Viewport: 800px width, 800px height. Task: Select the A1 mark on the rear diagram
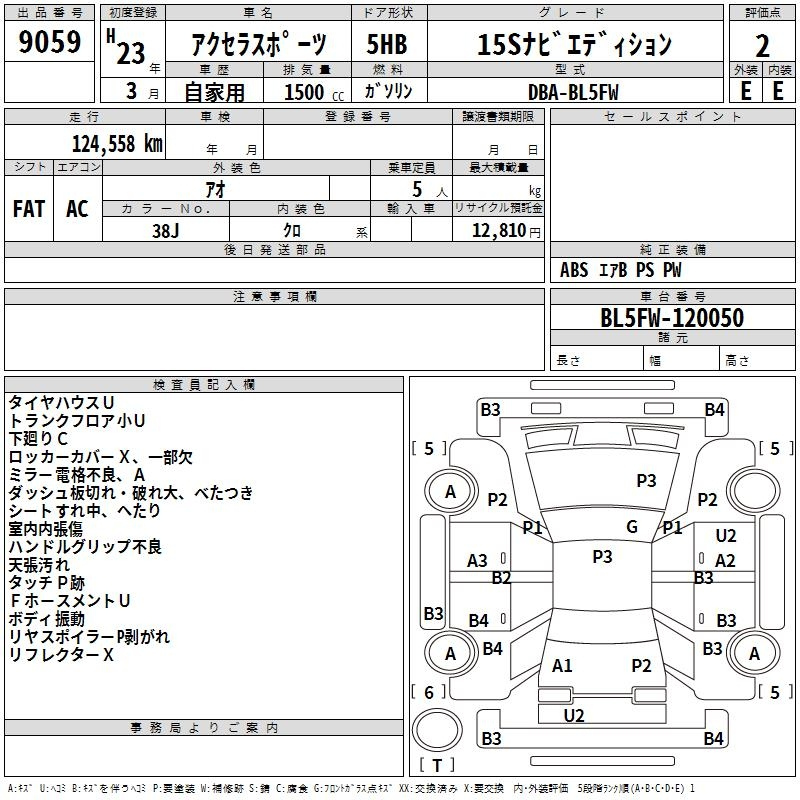pyautogui.click(x=562, y=666)
